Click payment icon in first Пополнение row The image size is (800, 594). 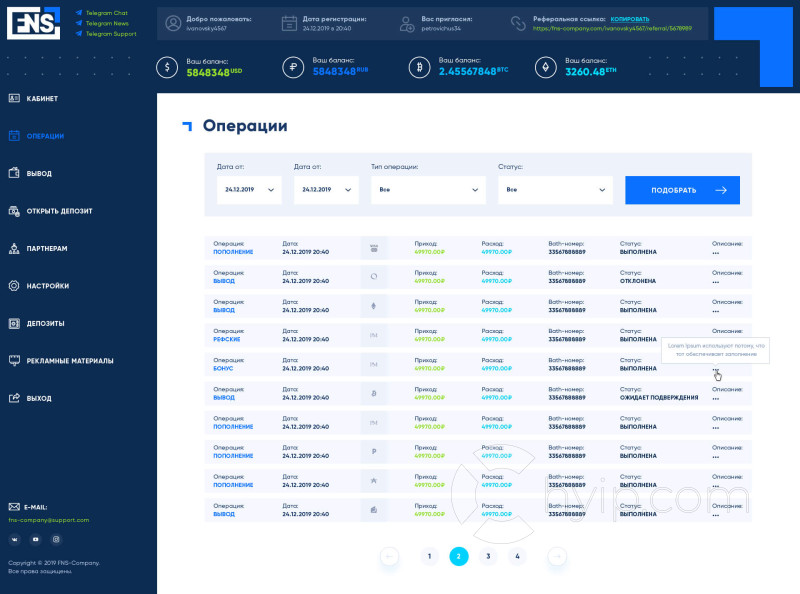(373, 248)
